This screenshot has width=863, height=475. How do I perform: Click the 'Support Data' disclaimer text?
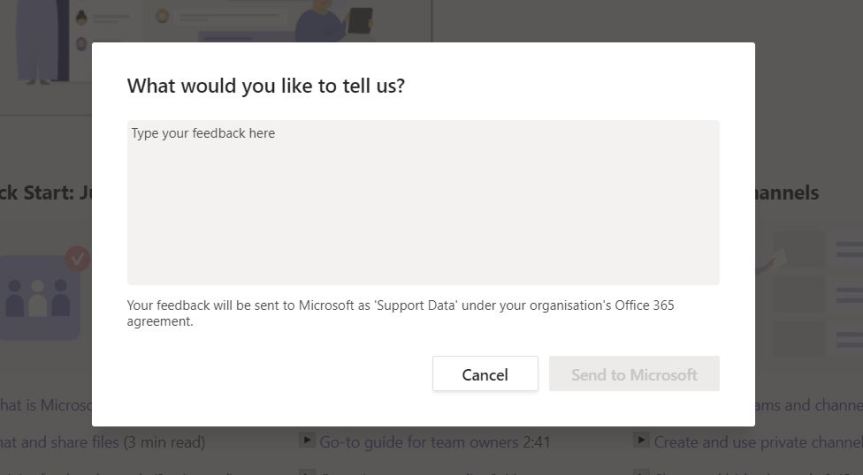[400, 313]
